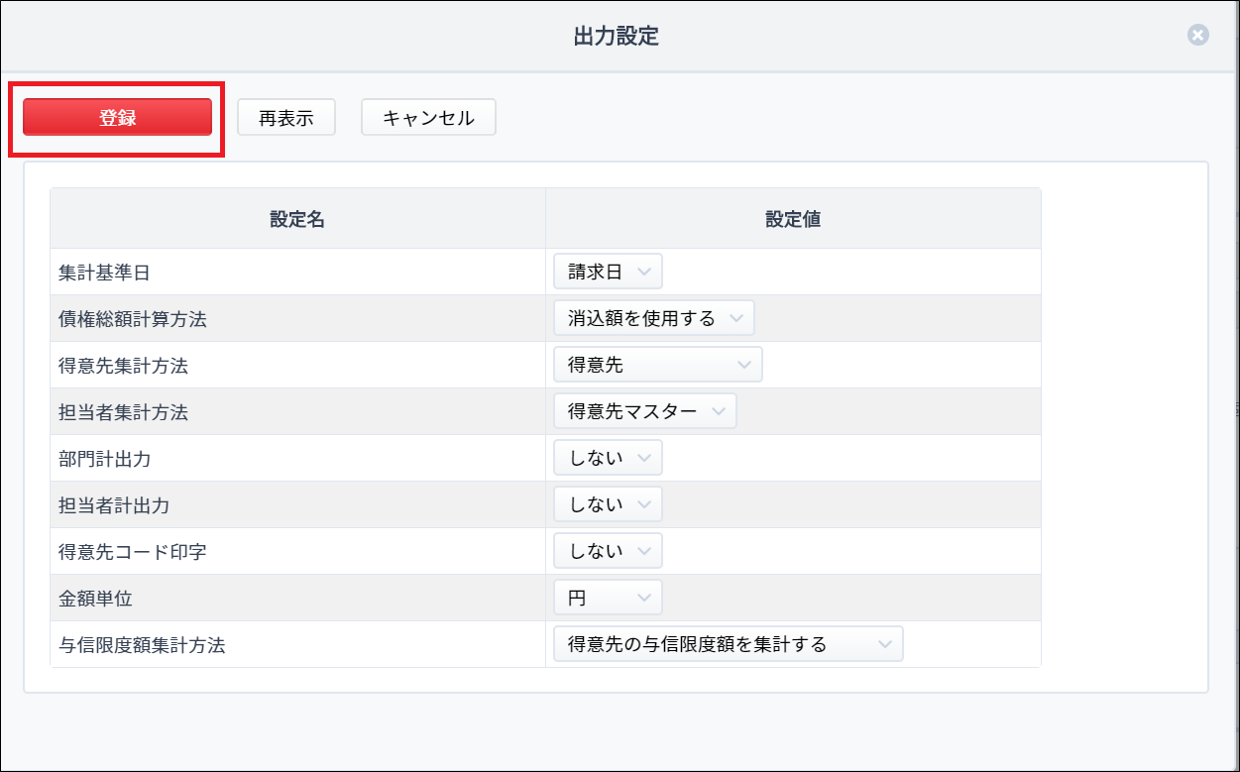Open the 得意先コード印字 dropdown
The image size is (1240, 772).
608,551
